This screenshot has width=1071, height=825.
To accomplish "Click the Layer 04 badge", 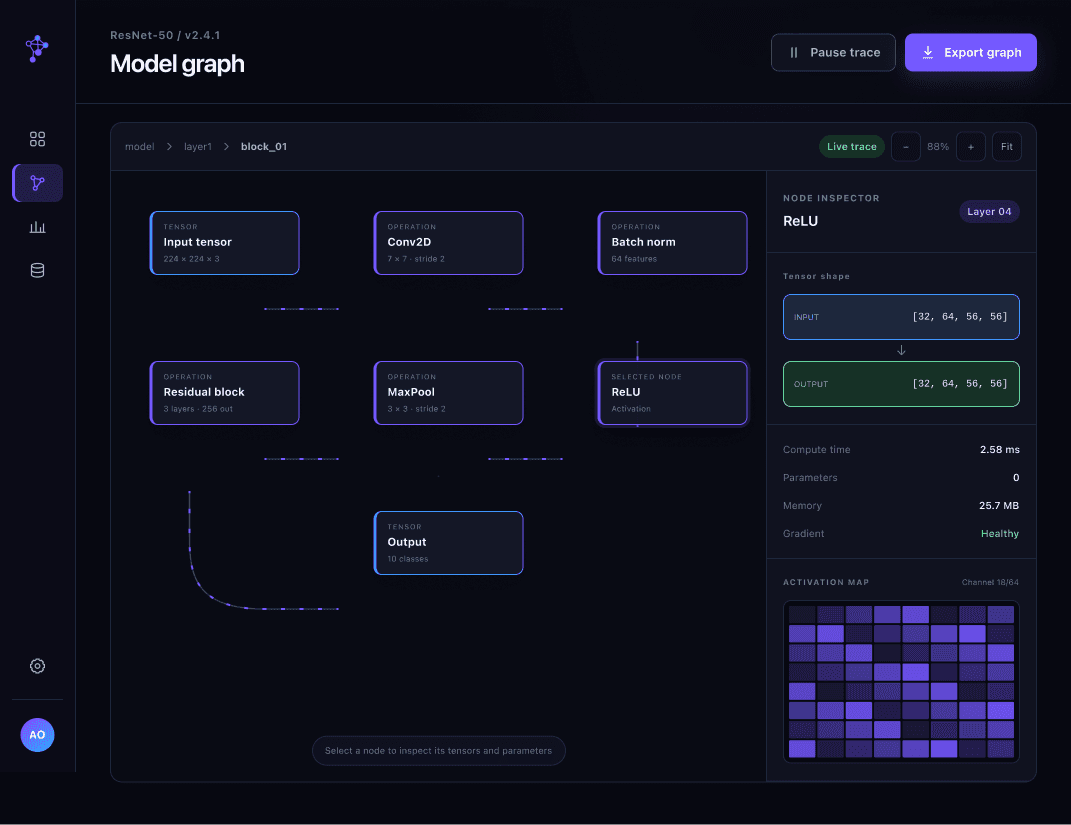I will point(989,212).
